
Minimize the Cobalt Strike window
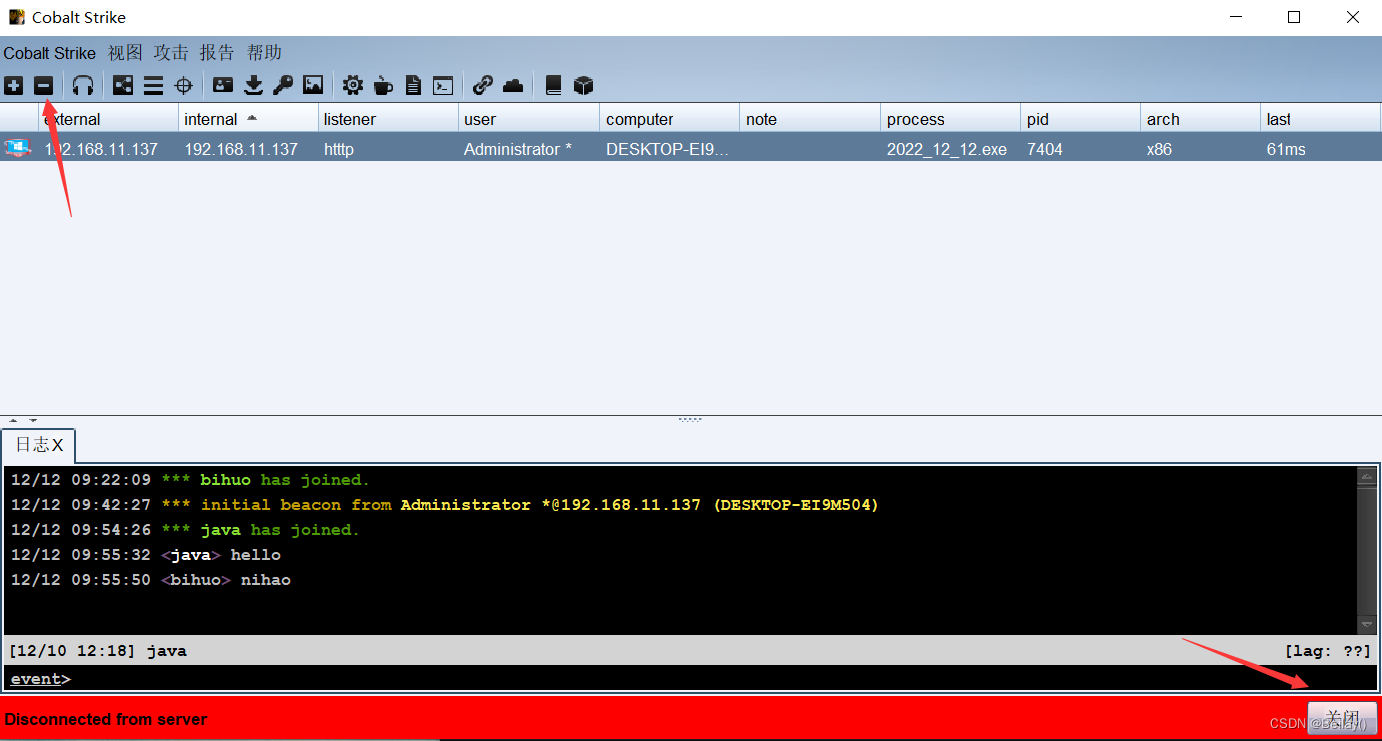[1235, 17]
